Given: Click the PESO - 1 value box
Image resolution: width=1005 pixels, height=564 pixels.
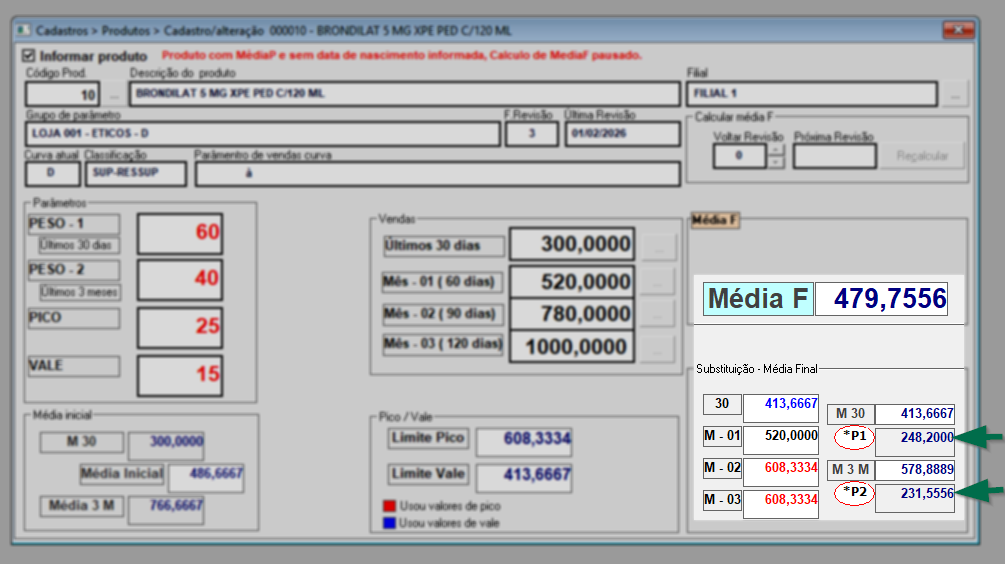Looking at the screenshot, I should (x=180, y=233).
